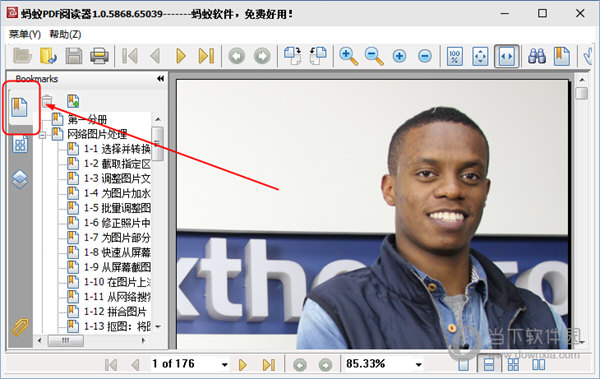The width and height of the screenshot is (600, 379).
Task: Go to first page in bottom bar
Action: 111,365
